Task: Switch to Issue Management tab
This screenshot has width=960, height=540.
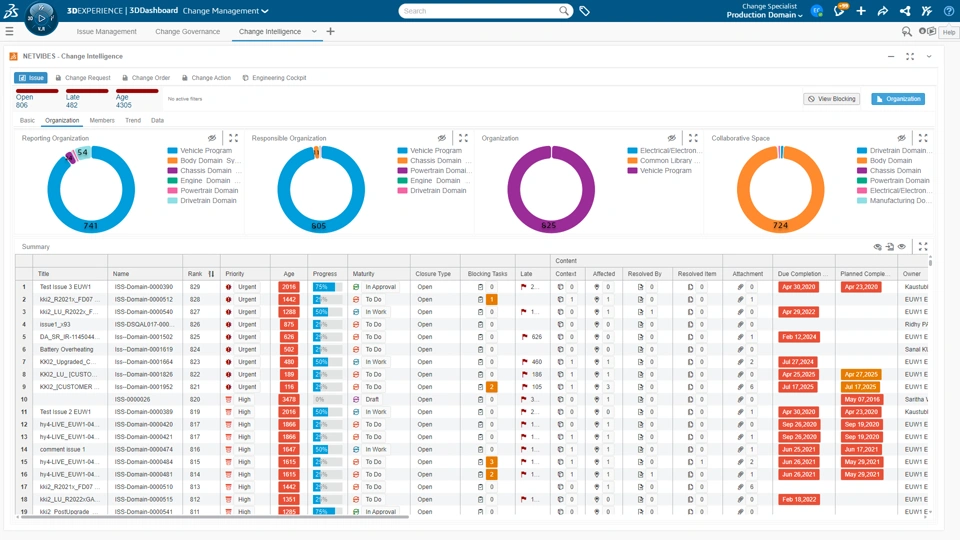Action: (x=107, y=31)
